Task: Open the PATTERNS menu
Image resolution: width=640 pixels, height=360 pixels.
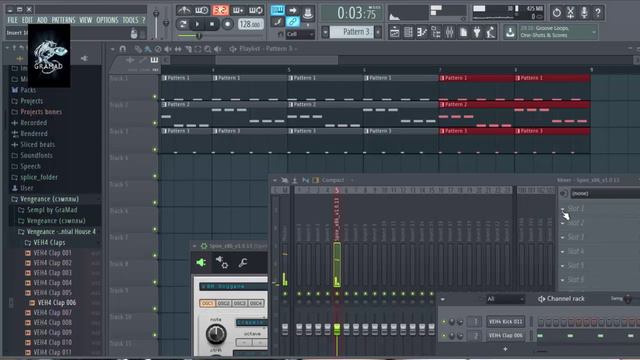Action: tap(63, 20)
